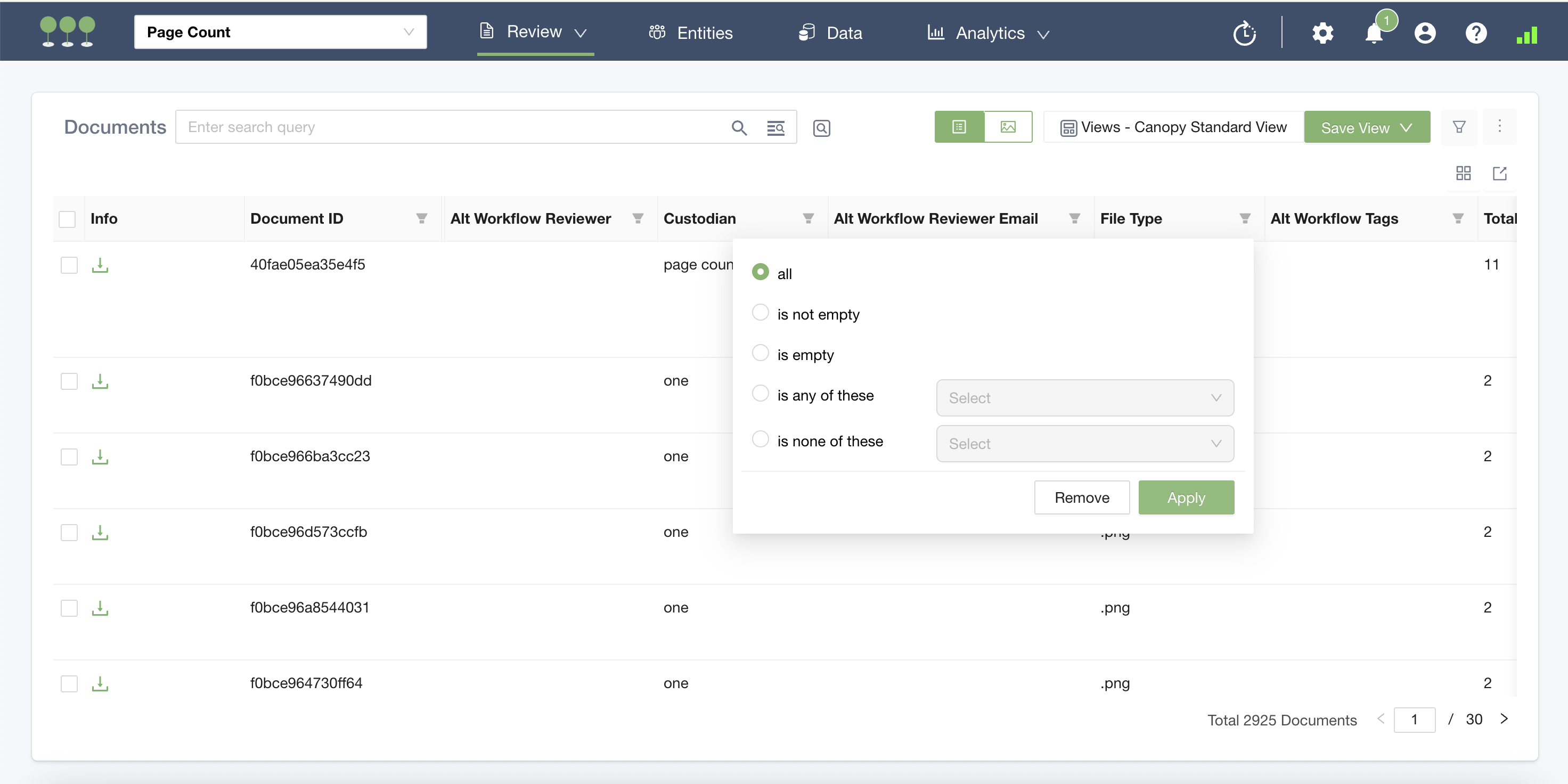Choose the "is empty" radio option
This screenshot has width=1568, height=784.
[760, 353]
